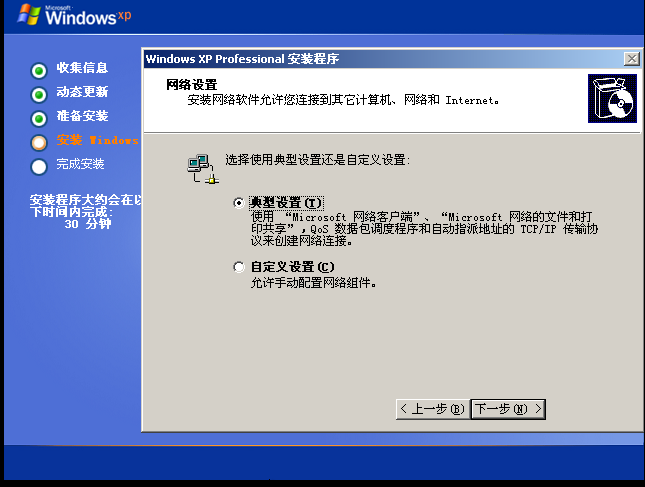Screen dimensions: 645x487
Task: Click the green 准备安装 step indicator
Action: pos(39,119)
